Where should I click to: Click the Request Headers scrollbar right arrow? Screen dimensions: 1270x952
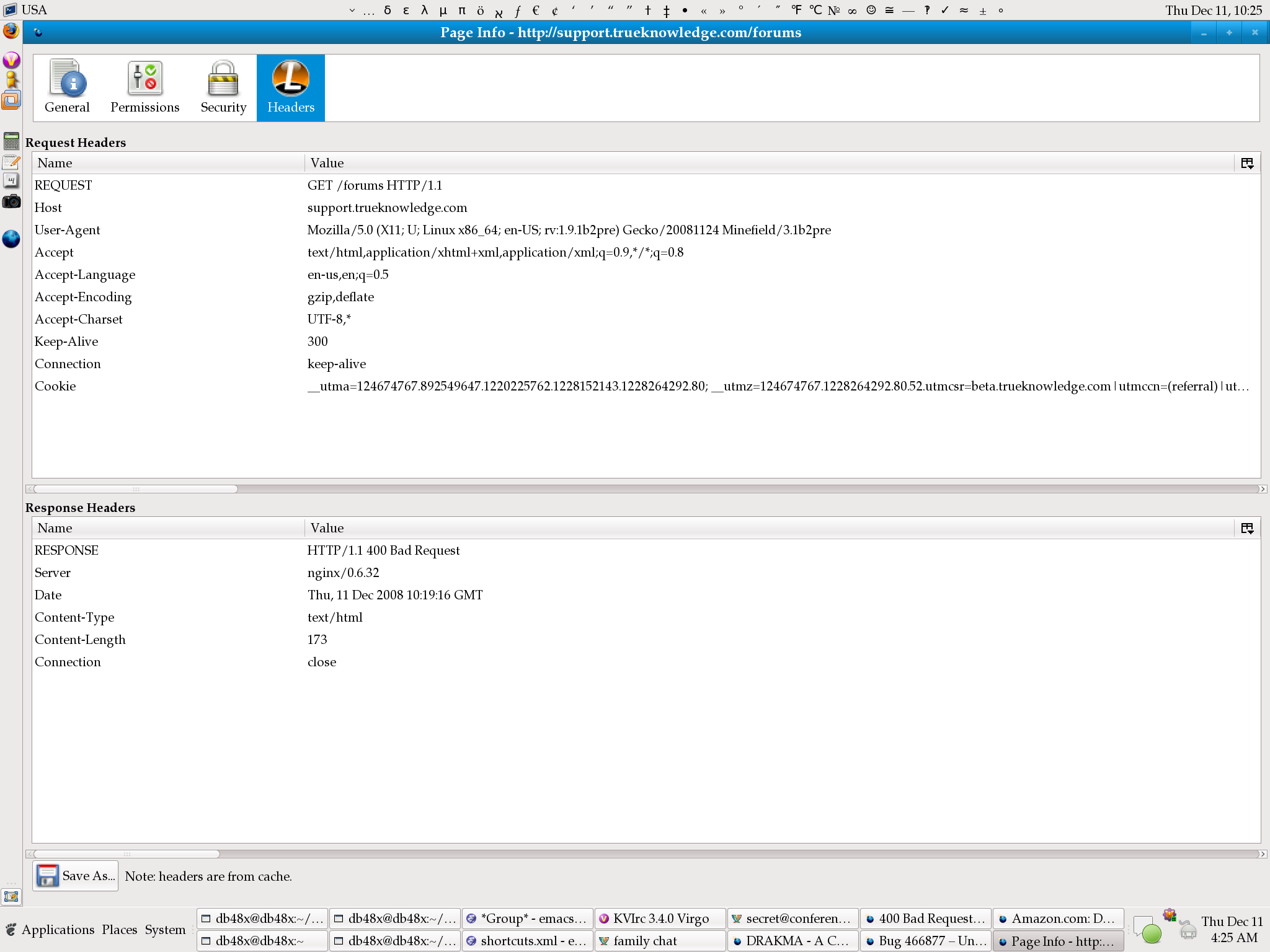(x=1262, y=489)
